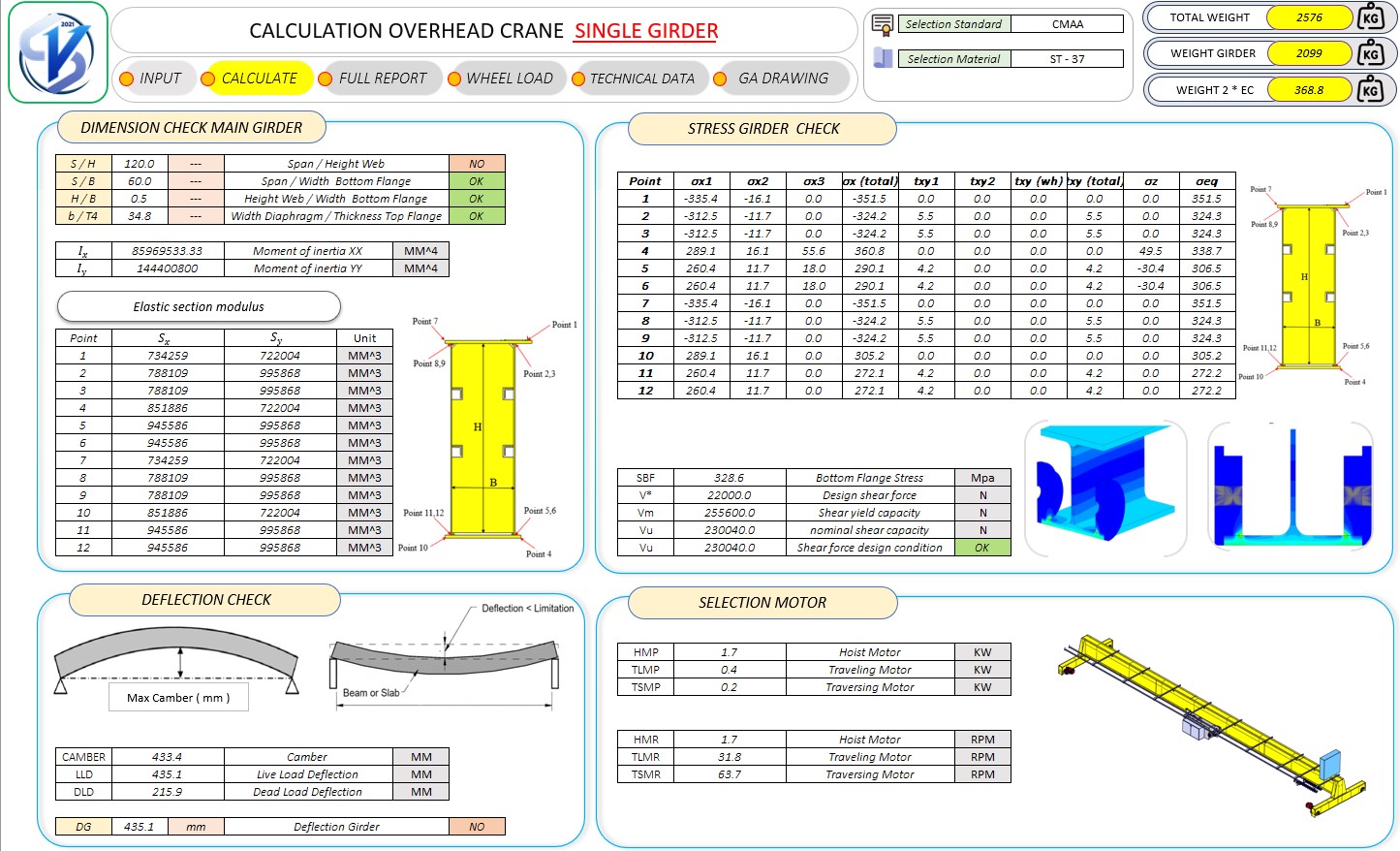The image size is (1400, 851).
Task: Click the DLD dead load deflection 215.9
Action: (168, 792)
